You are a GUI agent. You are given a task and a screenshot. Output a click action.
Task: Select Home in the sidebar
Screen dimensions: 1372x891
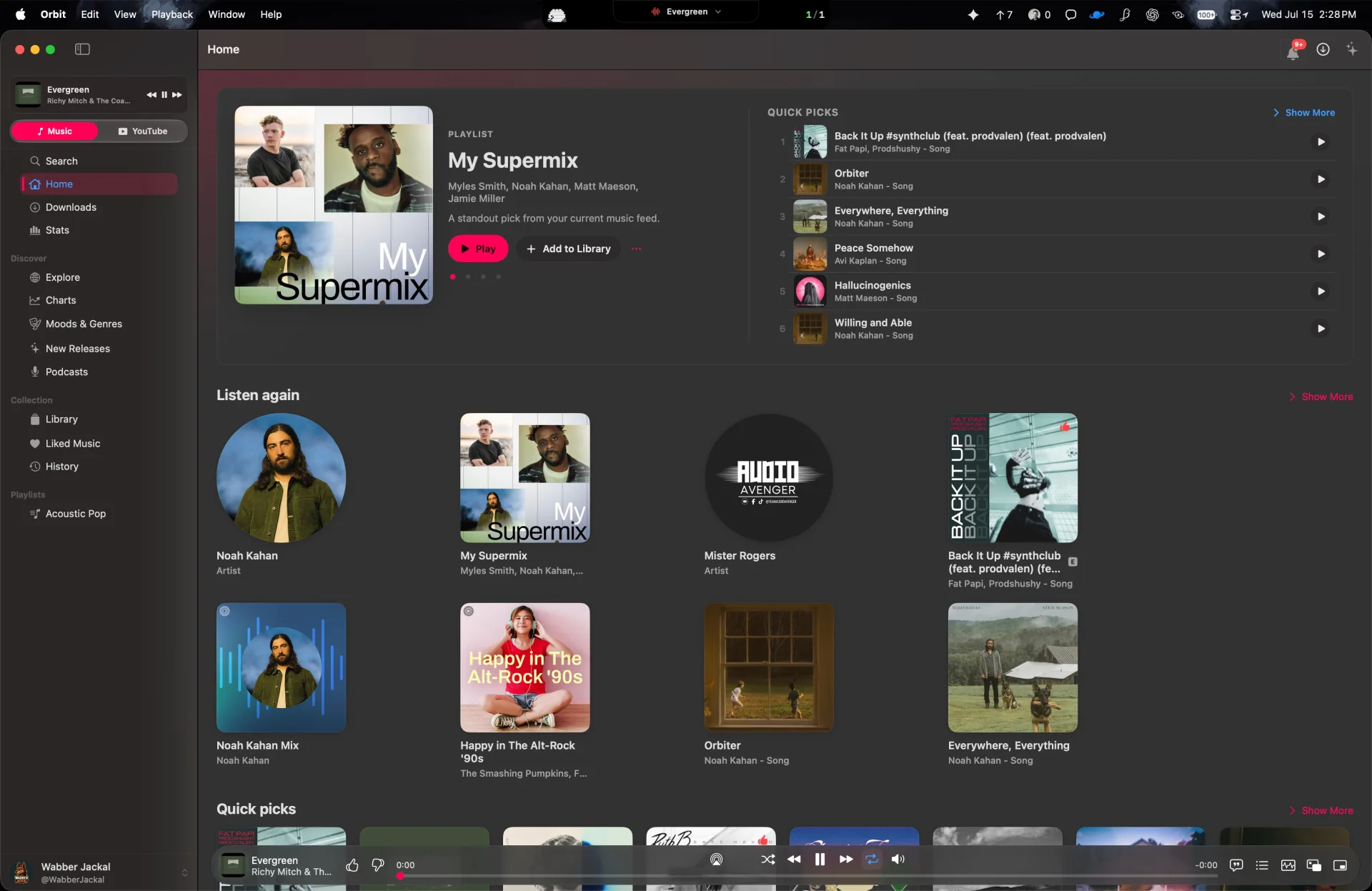pyautogui.click(x=99, y=184)
